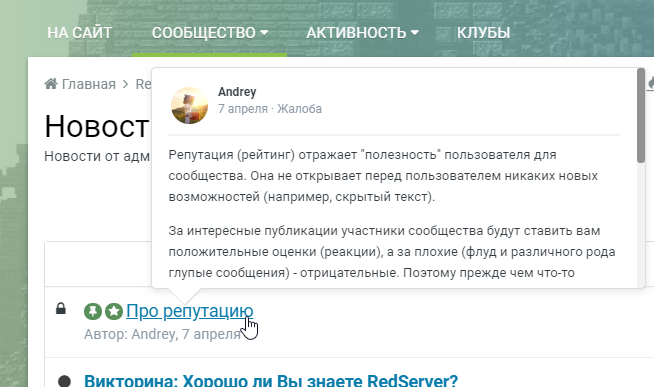Click the Новости heading text
This screenshot has height=387, width=654.
click(96, 126)
